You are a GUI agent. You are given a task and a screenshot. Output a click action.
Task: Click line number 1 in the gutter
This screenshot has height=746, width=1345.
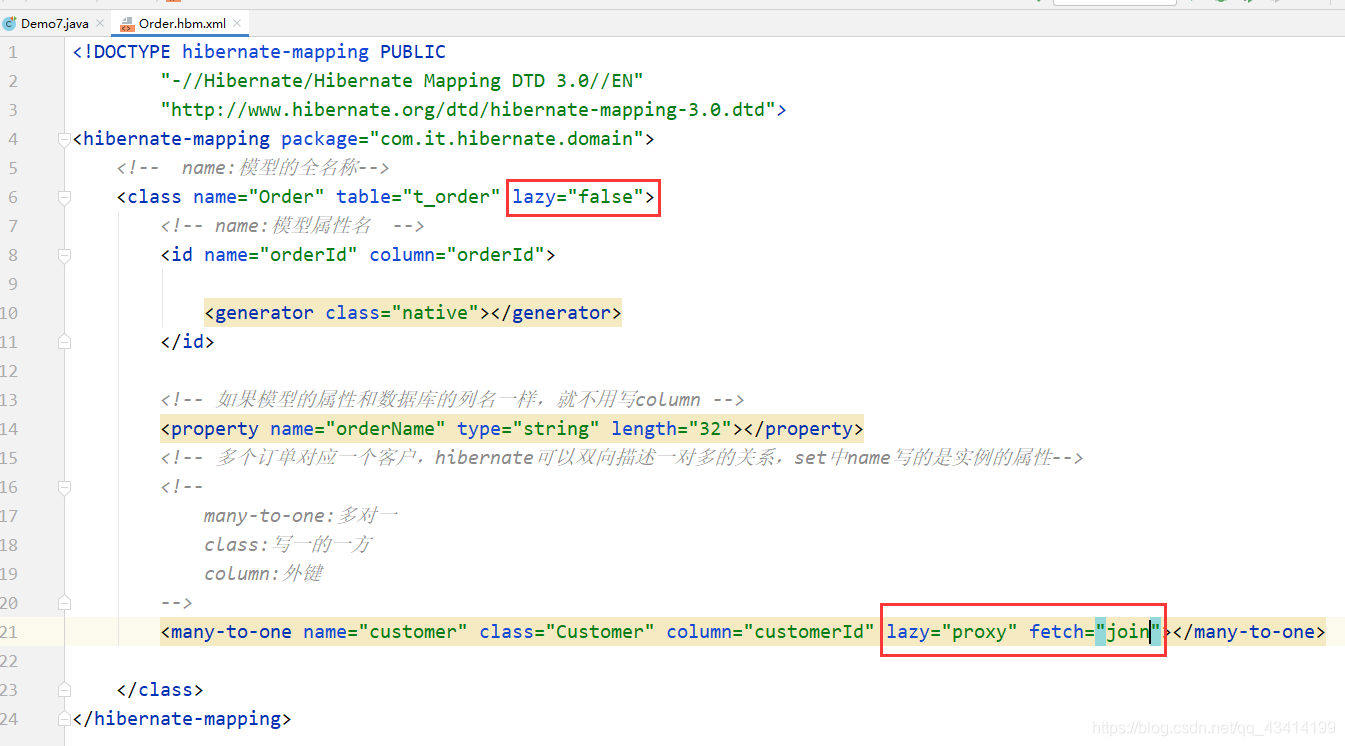coord(13,52)
